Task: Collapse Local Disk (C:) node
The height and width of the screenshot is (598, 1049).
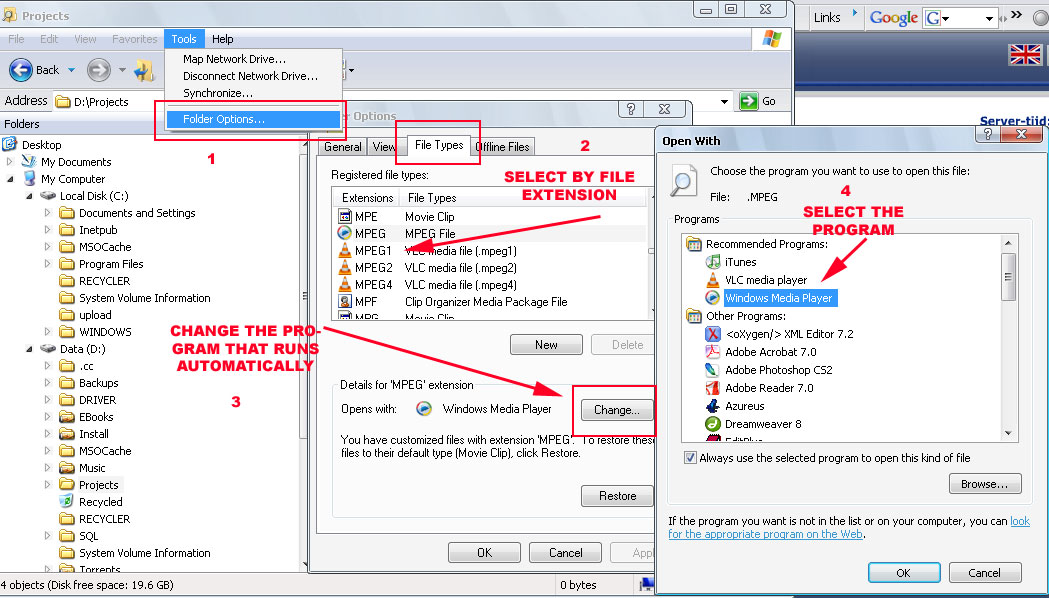Action: tap(29, 196)
